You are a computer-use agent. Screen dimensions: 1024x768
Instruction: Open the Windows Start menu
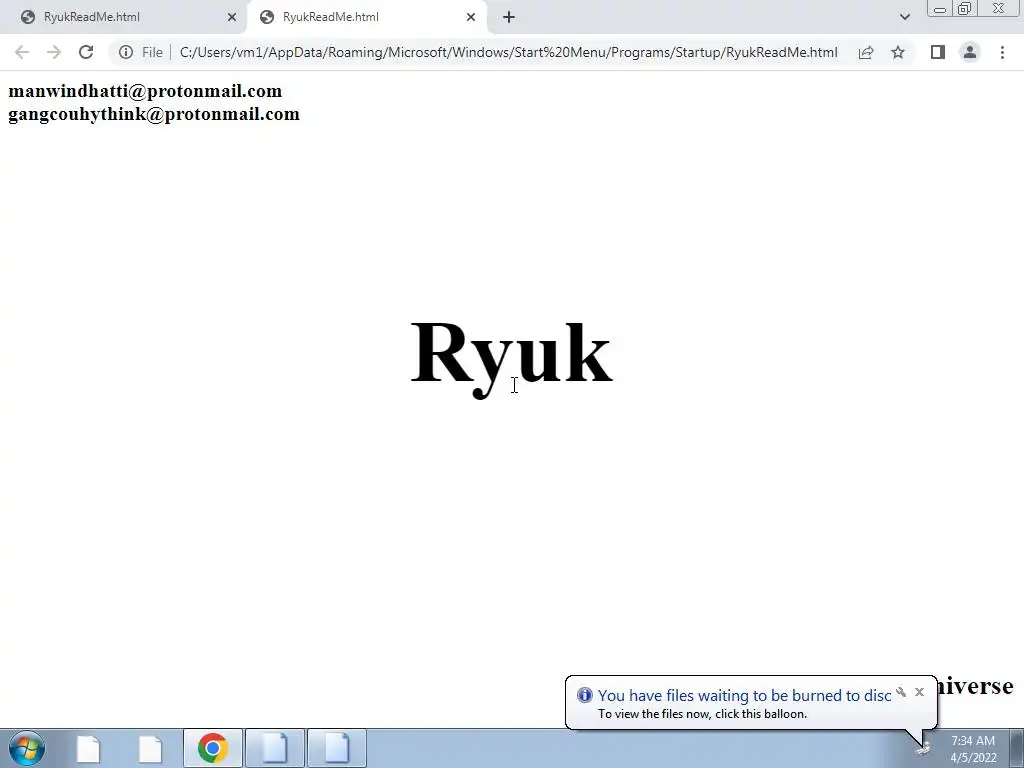(x=27, y=748)
